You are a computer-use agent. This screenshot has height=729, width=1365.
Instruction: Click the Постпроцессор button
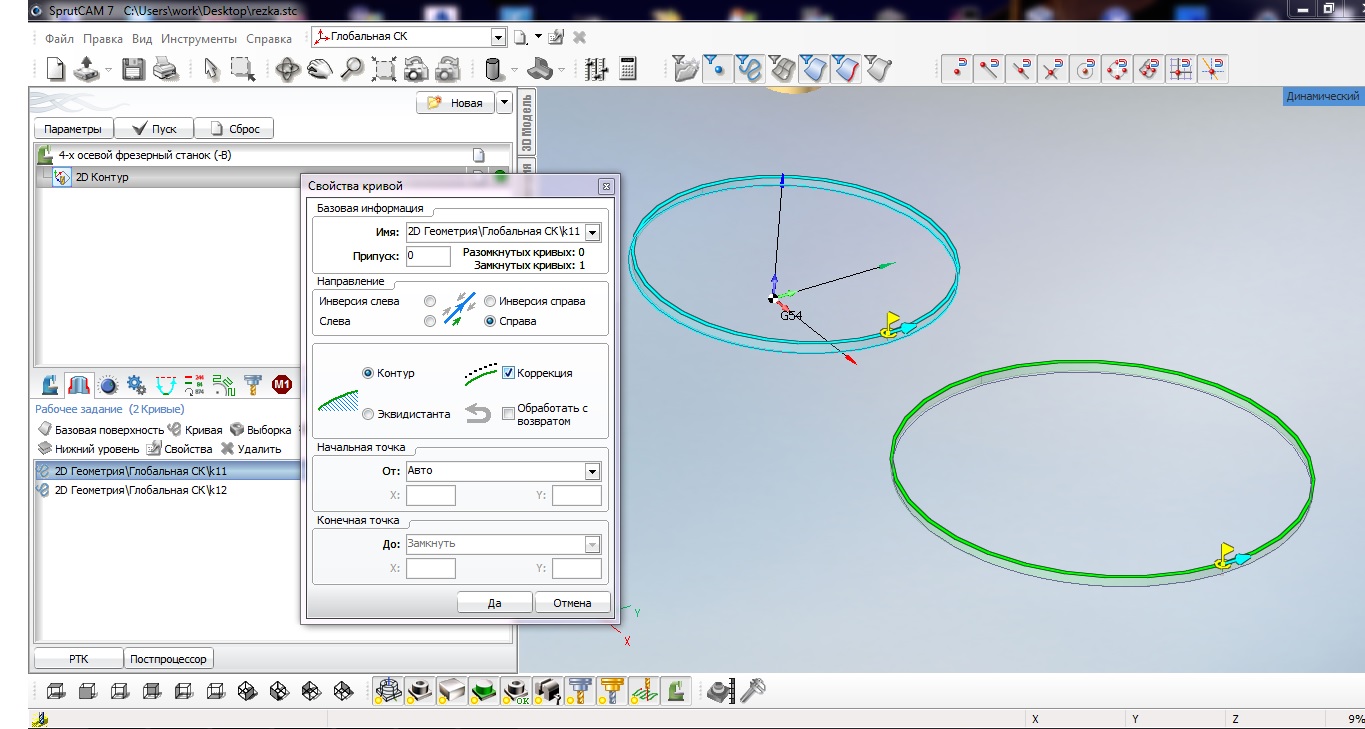168,659
